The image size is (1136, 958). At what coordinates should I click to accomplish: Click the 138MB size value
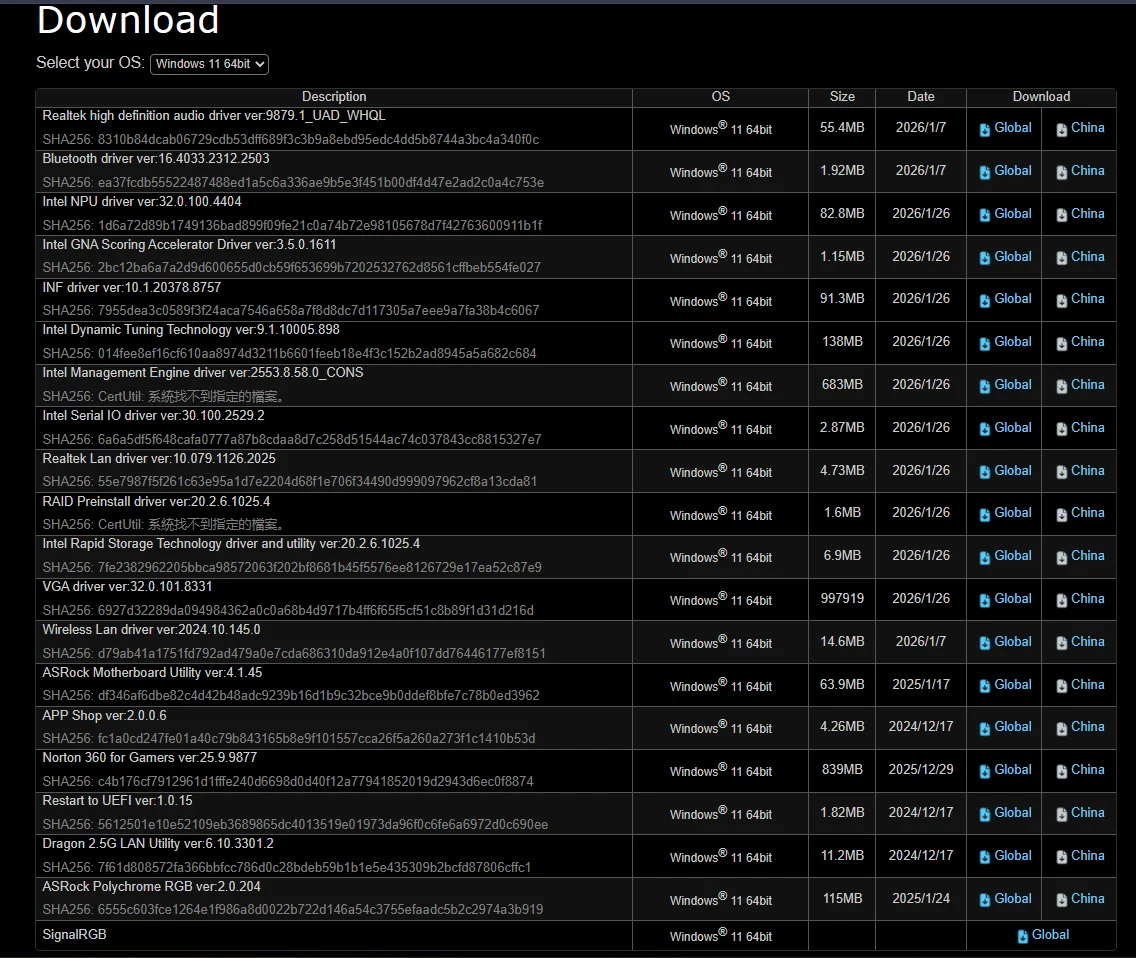coord(842,341)
